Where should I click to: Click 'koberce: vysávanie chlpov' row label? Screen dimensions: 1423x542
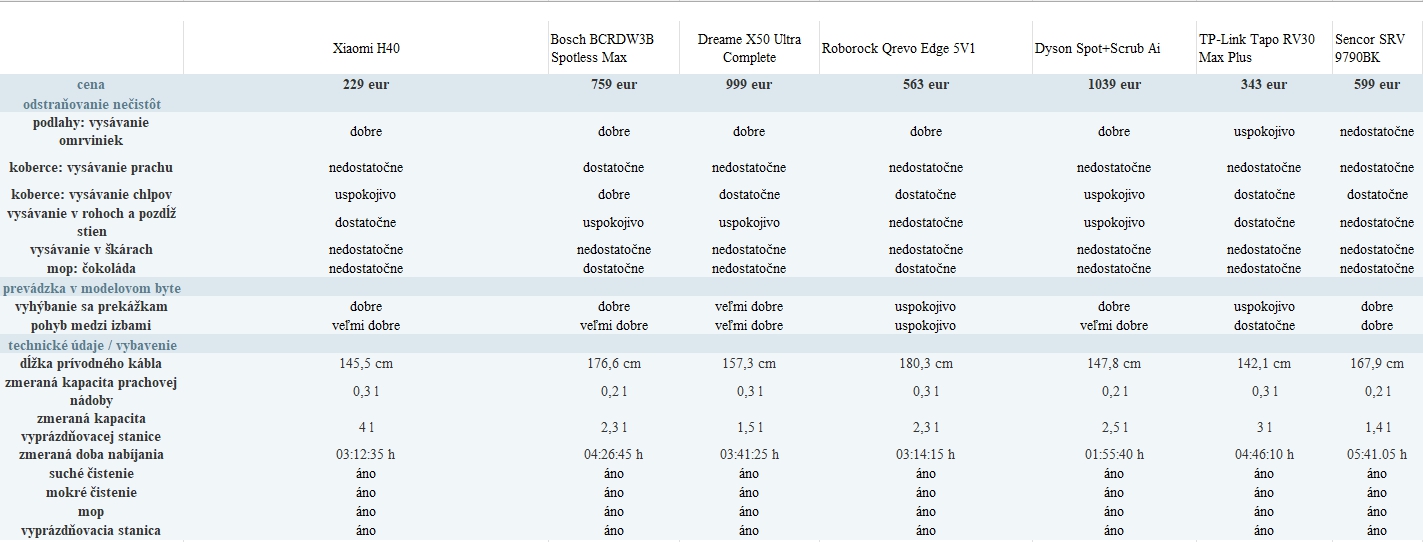coord(91,194)
